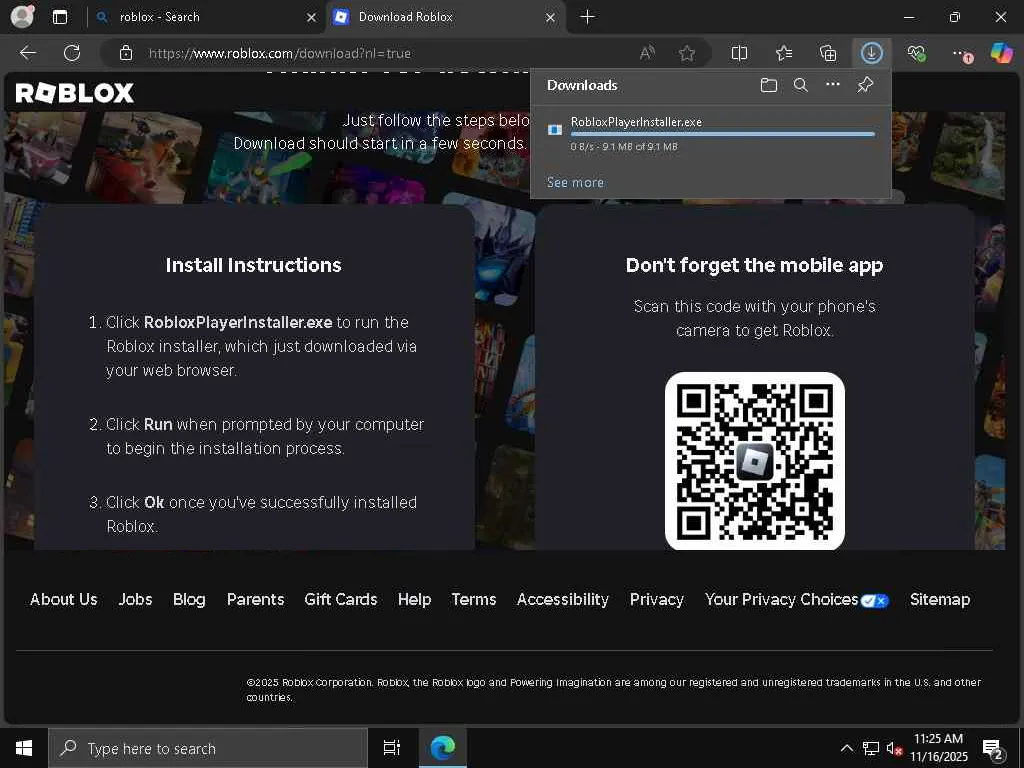Open a new browser tab
This screenshot has width=1024, height=768.
[x=587, y=17]
